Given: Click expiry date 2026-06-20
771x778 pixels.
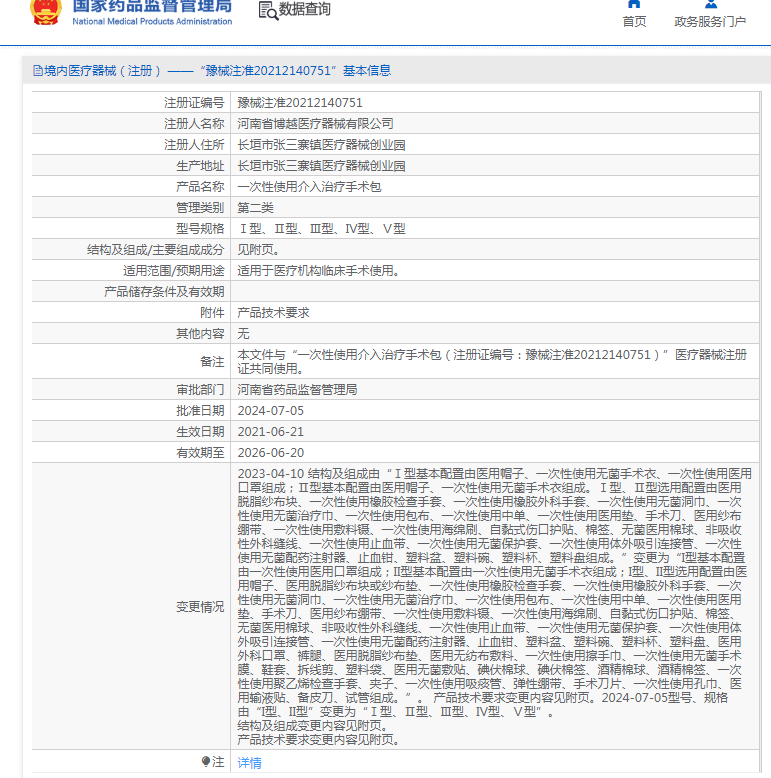Looking at the screenshot, I should 270,453.
